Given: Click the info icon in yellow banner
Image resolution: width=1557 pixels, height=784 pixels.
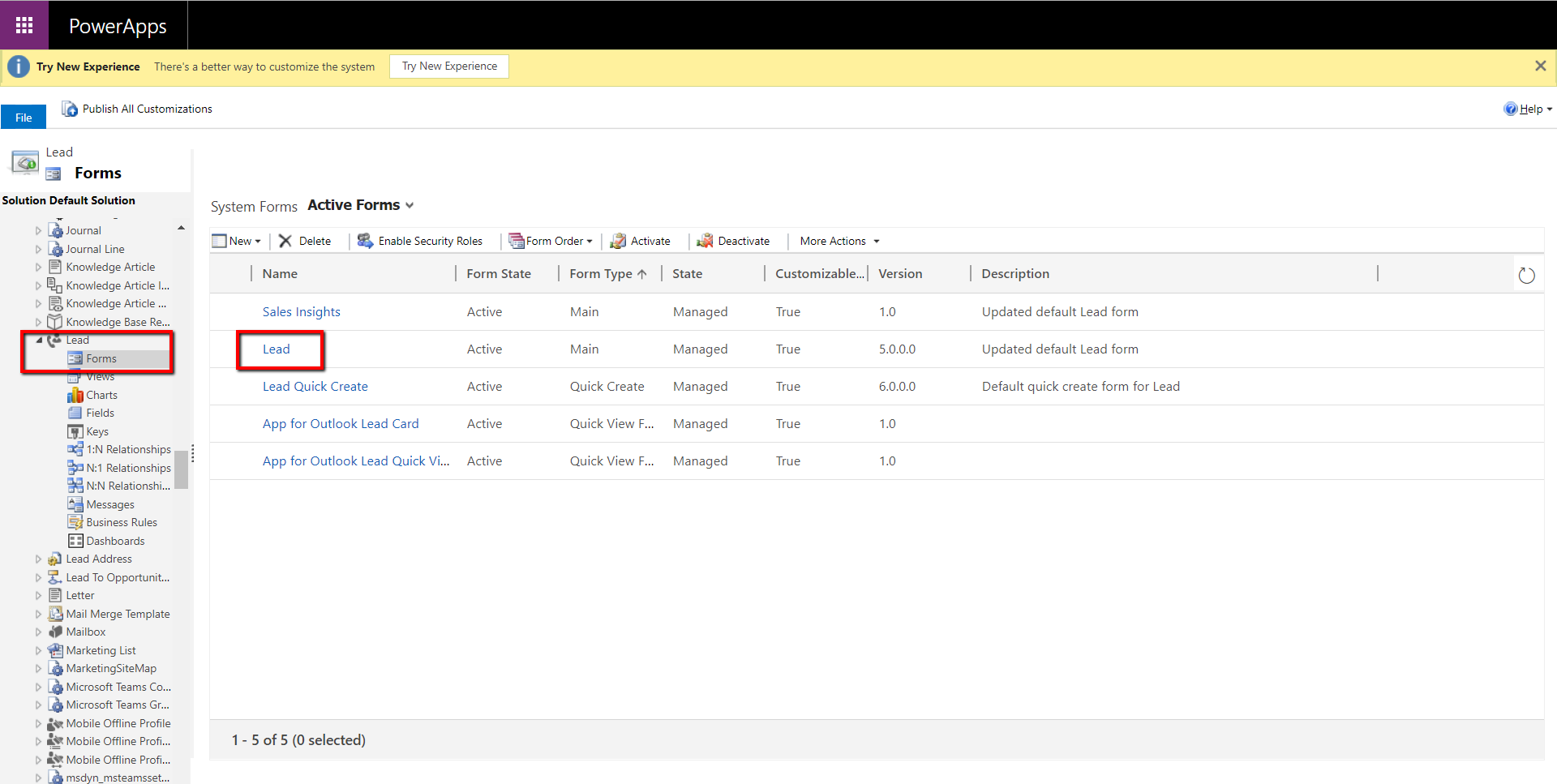Looking at the screenshot, I should point(19,66).
